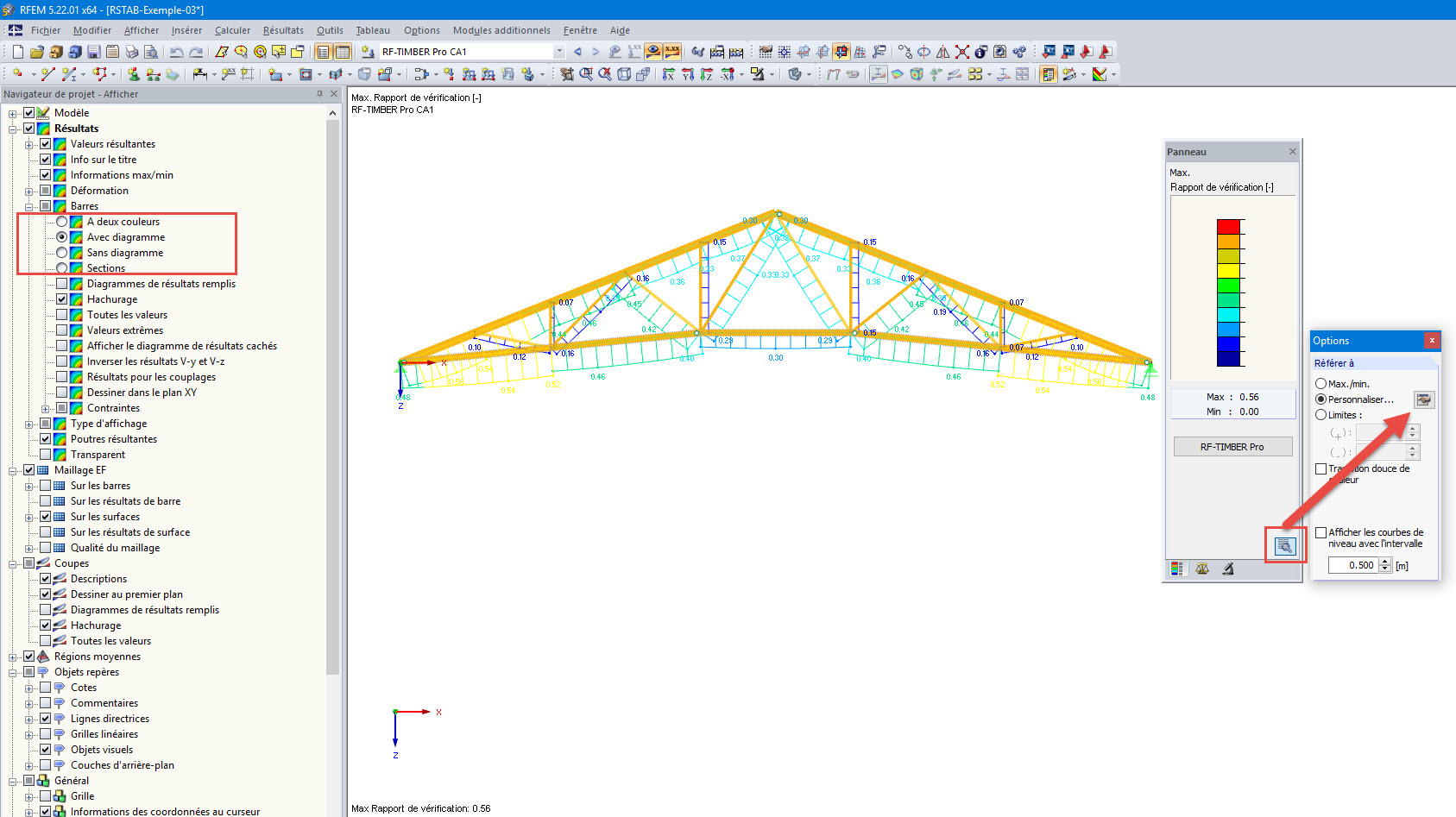Click the New document icon in toolbar
The width and height of the screenshot is (1456, 817).
(17, 52)
